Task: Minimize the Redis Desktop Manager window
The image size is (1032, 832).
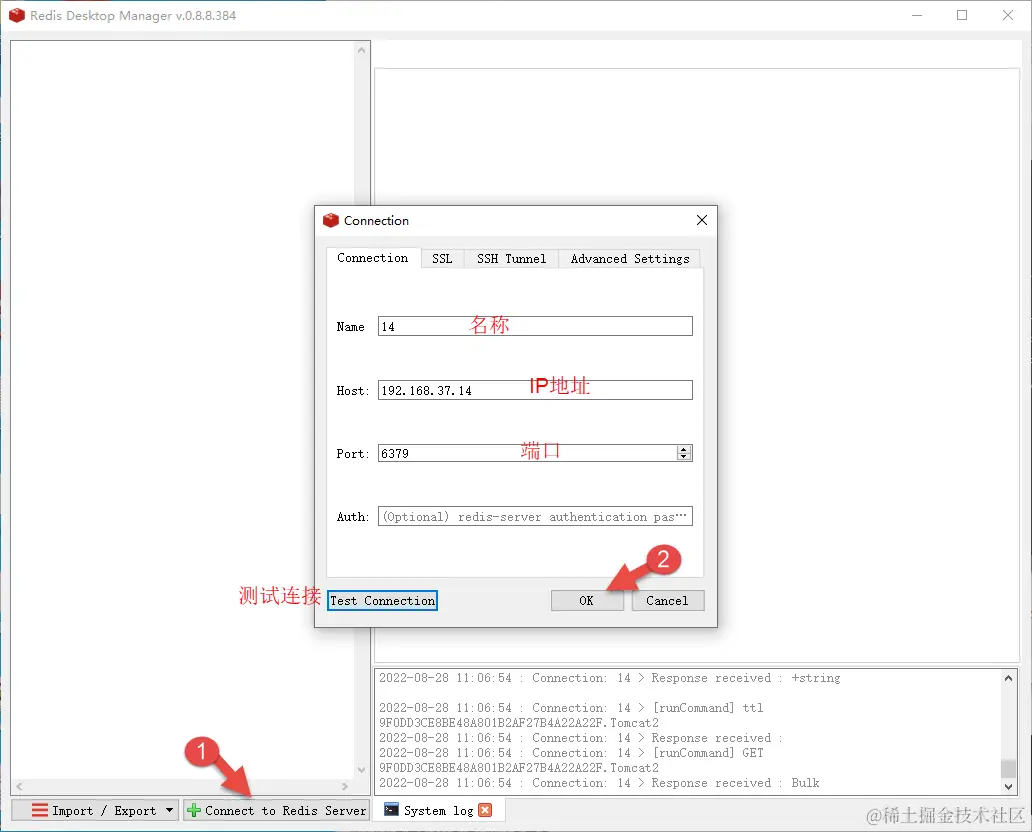Action: pyautogui.click(x=917, y=15)
